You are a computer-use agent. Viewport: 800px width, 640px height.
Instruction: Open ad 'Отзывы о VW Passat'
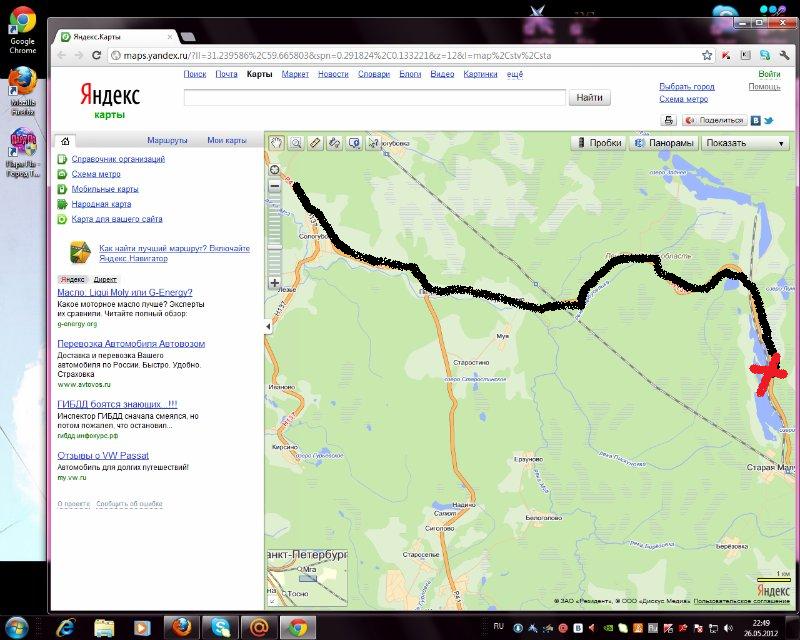tap(103, 455)
